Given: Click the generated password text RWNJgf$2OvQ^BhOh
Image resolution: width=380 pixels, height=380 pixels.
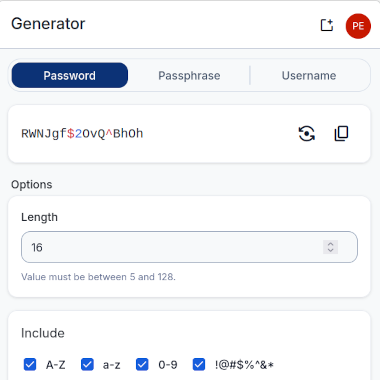Looking at the screenshot, I should [x=82, y=134].
